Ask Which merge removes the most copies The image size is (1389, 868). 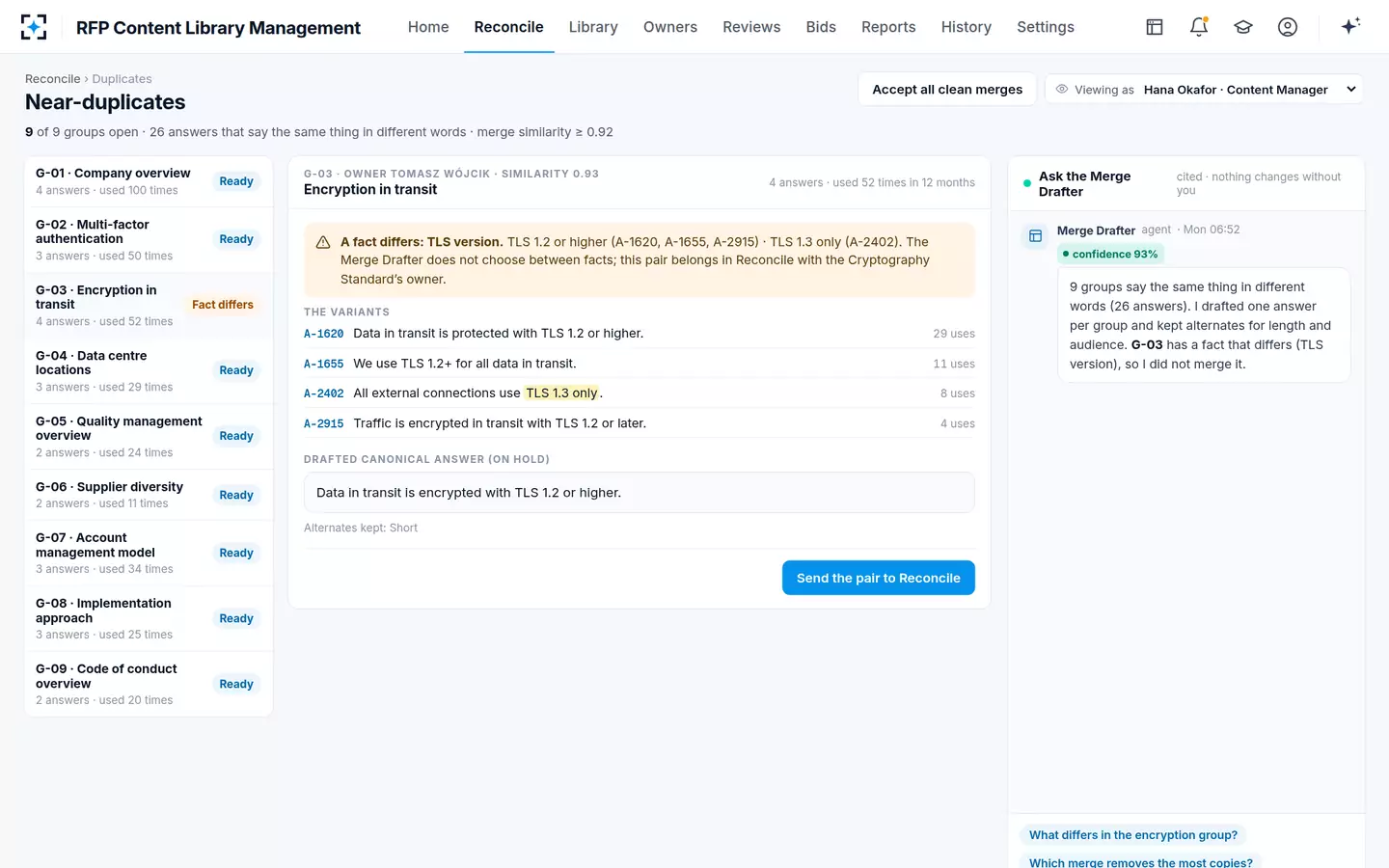[1141, 861]
